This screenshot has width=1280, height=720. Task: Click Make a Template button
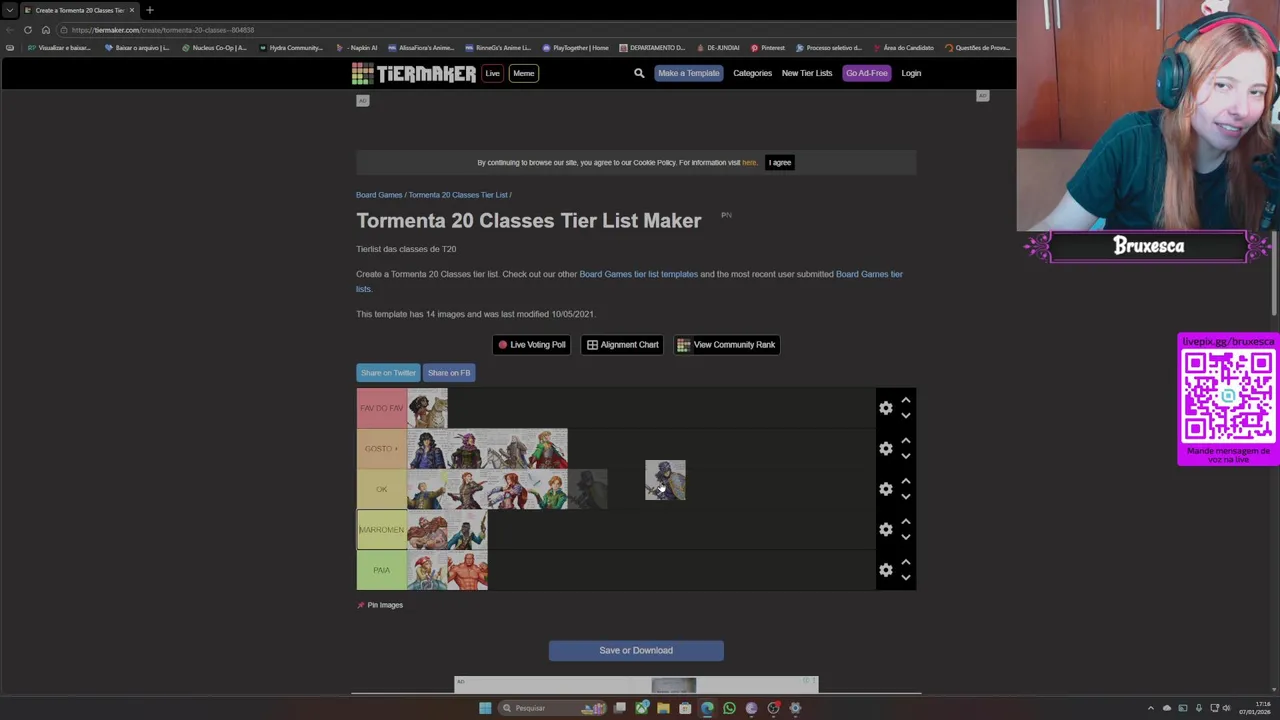[x=688, y=73]
